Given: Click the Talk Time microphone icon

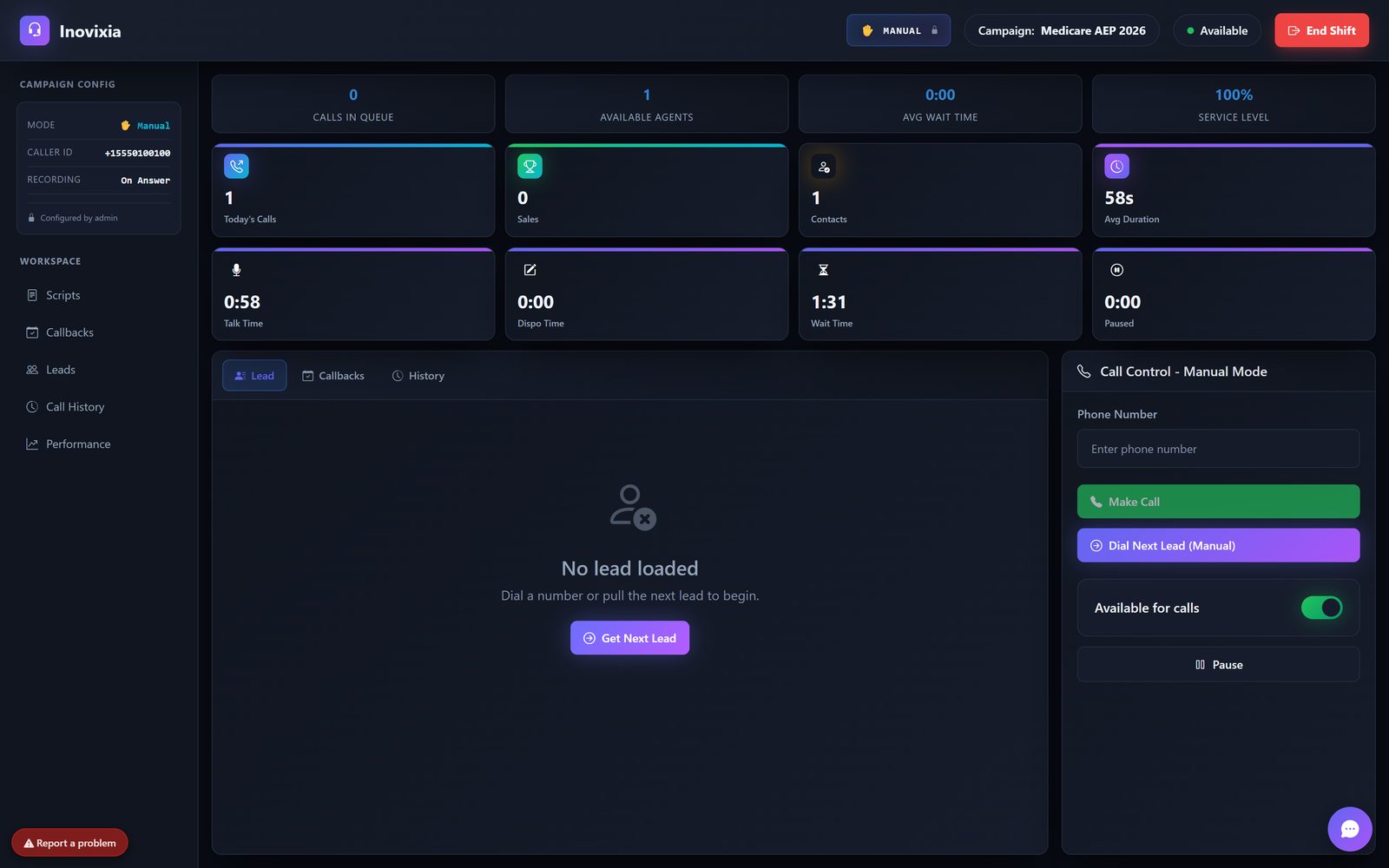Looking at the screenshot, I should (236, 270).
